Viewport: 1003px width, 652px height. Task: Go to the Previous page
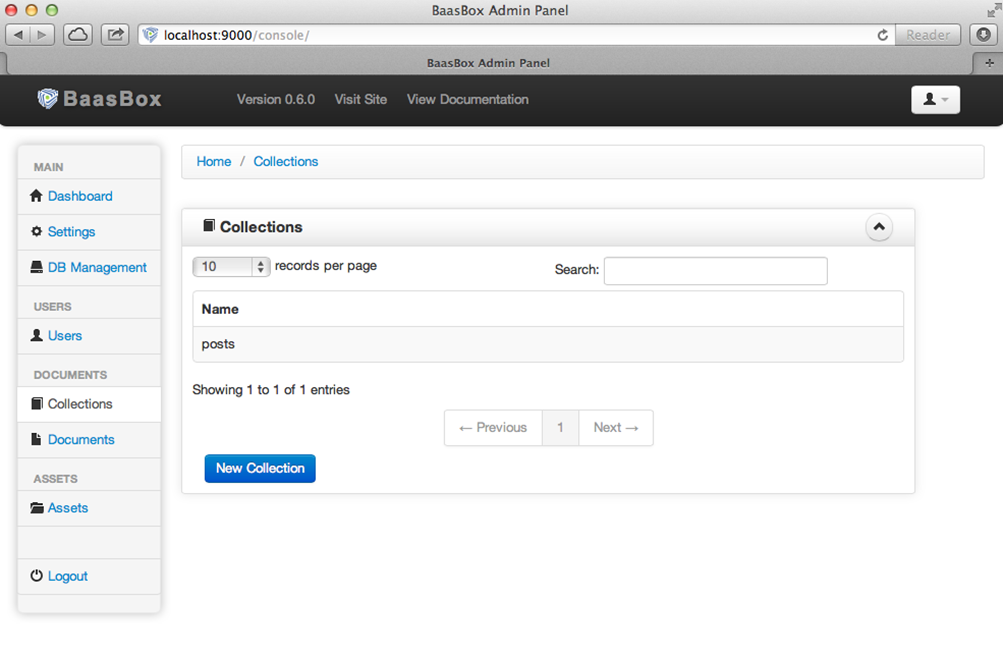pyautogui.click(x=493, y=428)
